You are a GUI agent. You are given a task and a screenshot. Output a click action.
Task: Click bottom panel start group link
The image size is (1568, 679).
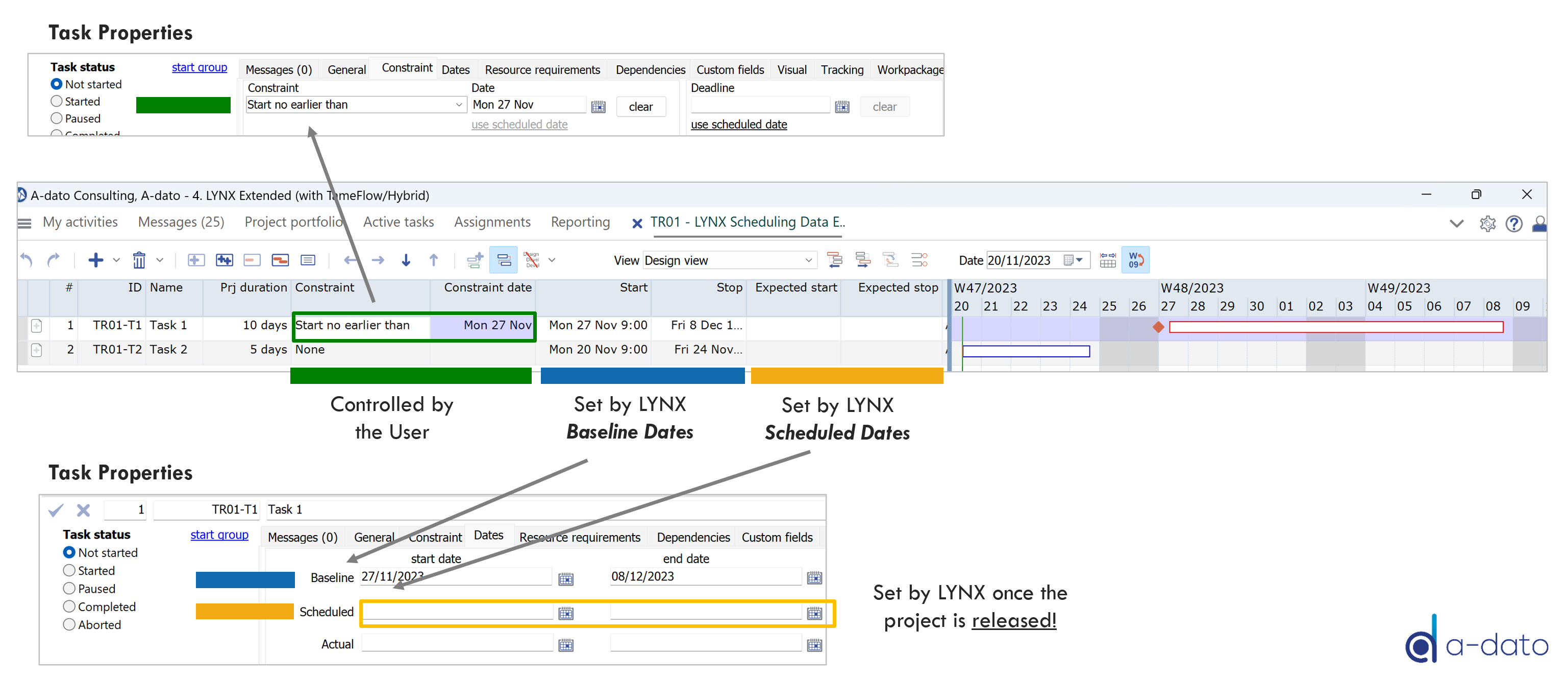coord(219,535)
